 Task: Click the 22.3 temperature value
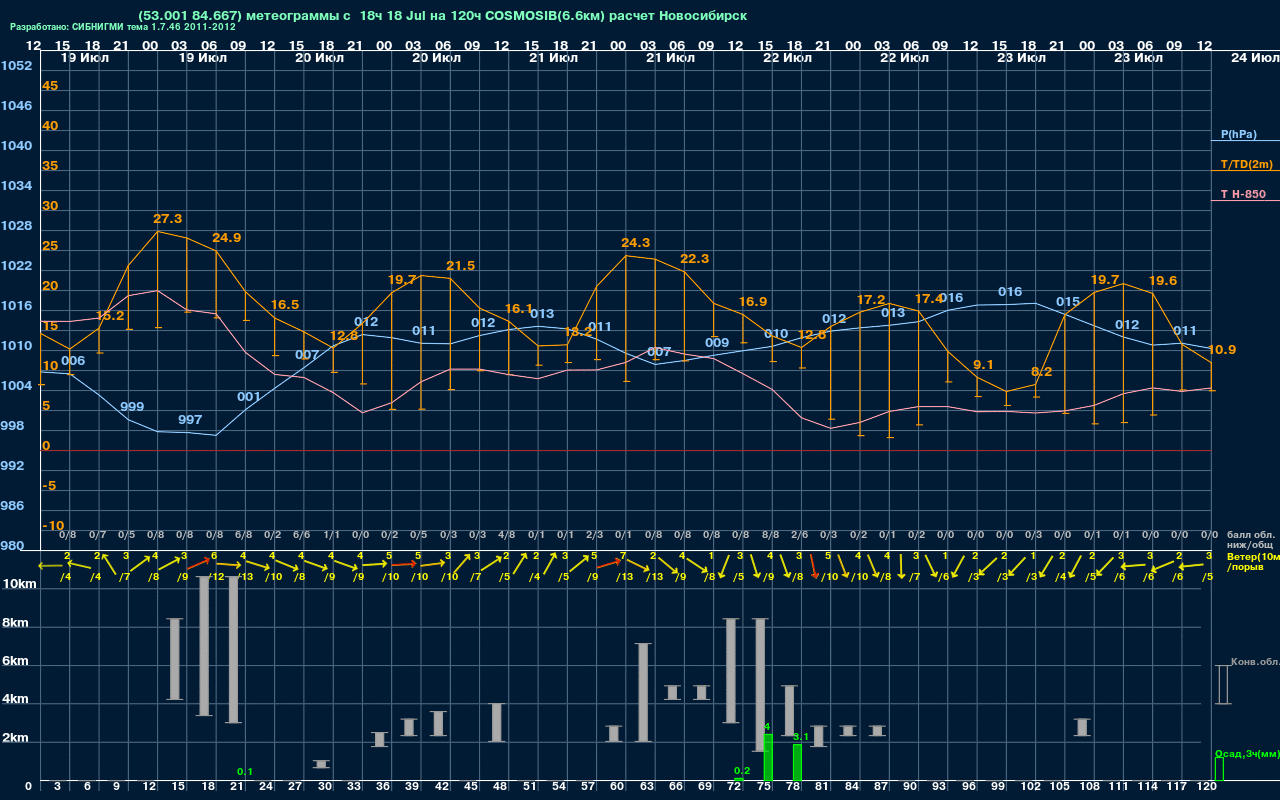click(x=695, y=258)
